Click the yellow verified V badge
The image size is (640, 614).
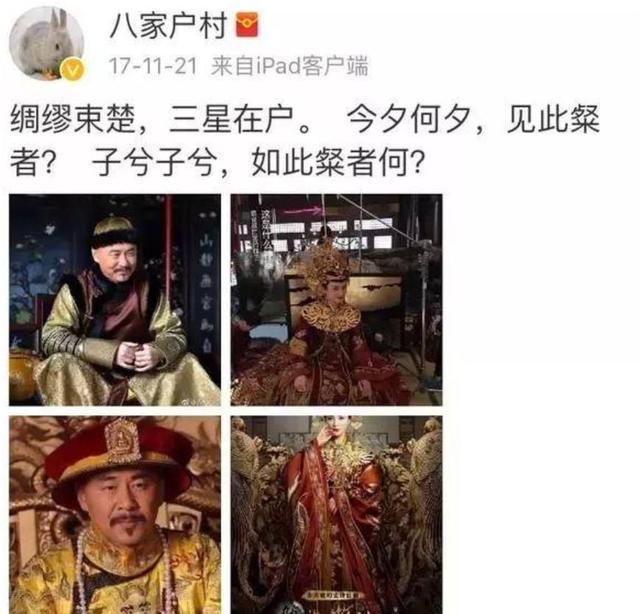[73, 70]
